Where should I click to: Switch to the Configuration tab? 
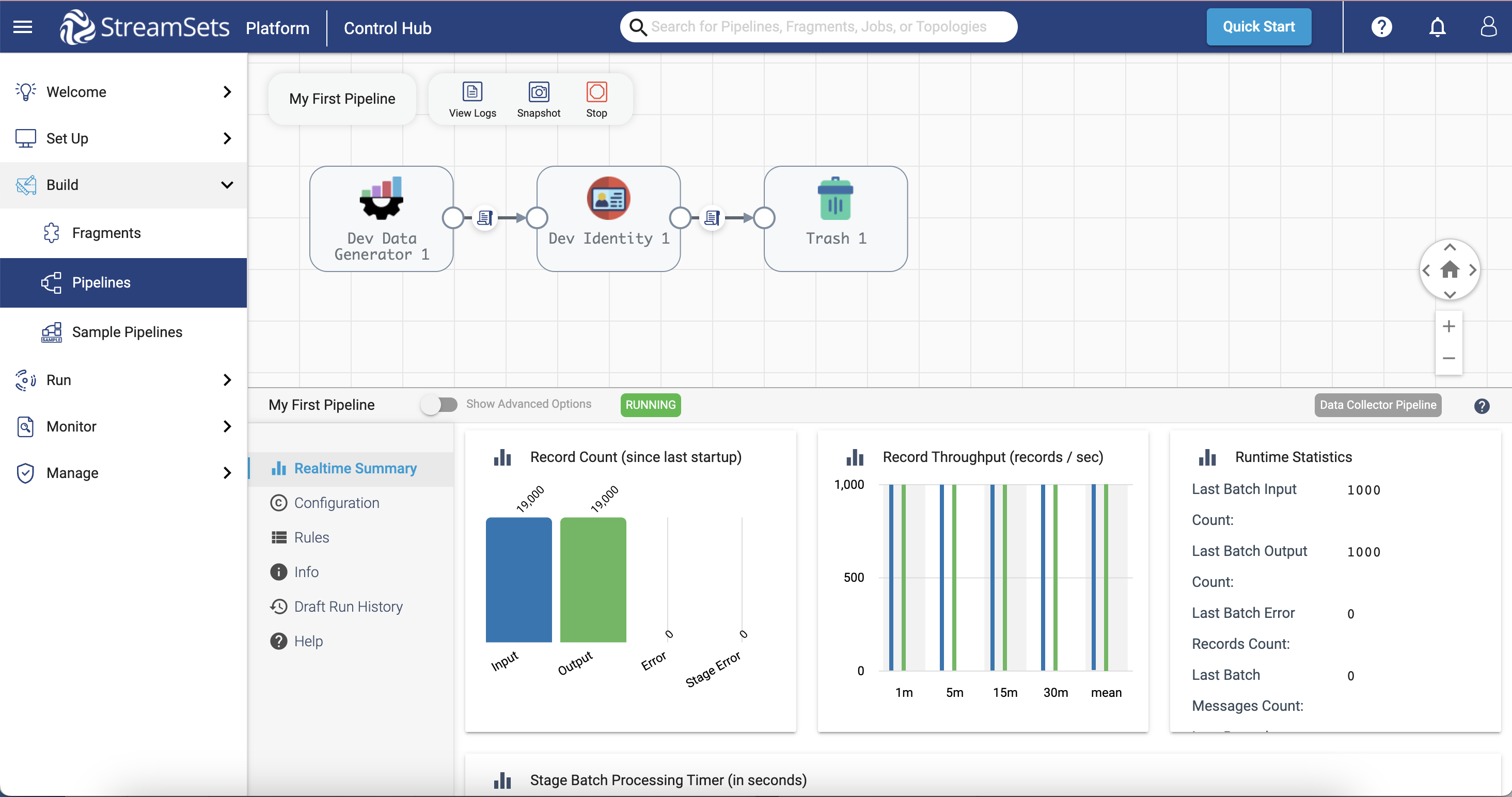click(x=336, y=502)
